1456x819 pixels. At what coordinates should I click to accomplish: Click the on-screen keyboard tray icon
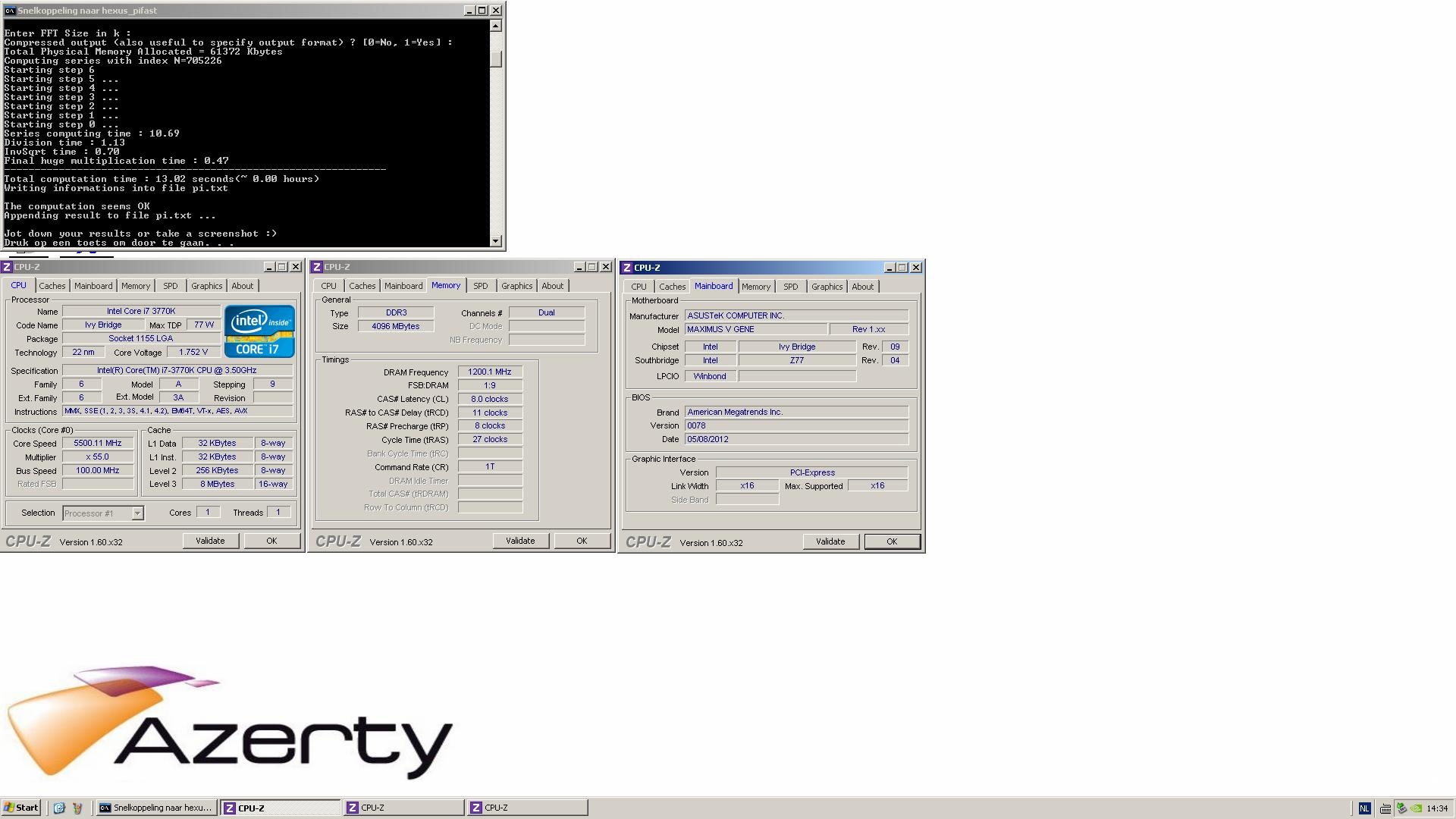pos(1385,808)
